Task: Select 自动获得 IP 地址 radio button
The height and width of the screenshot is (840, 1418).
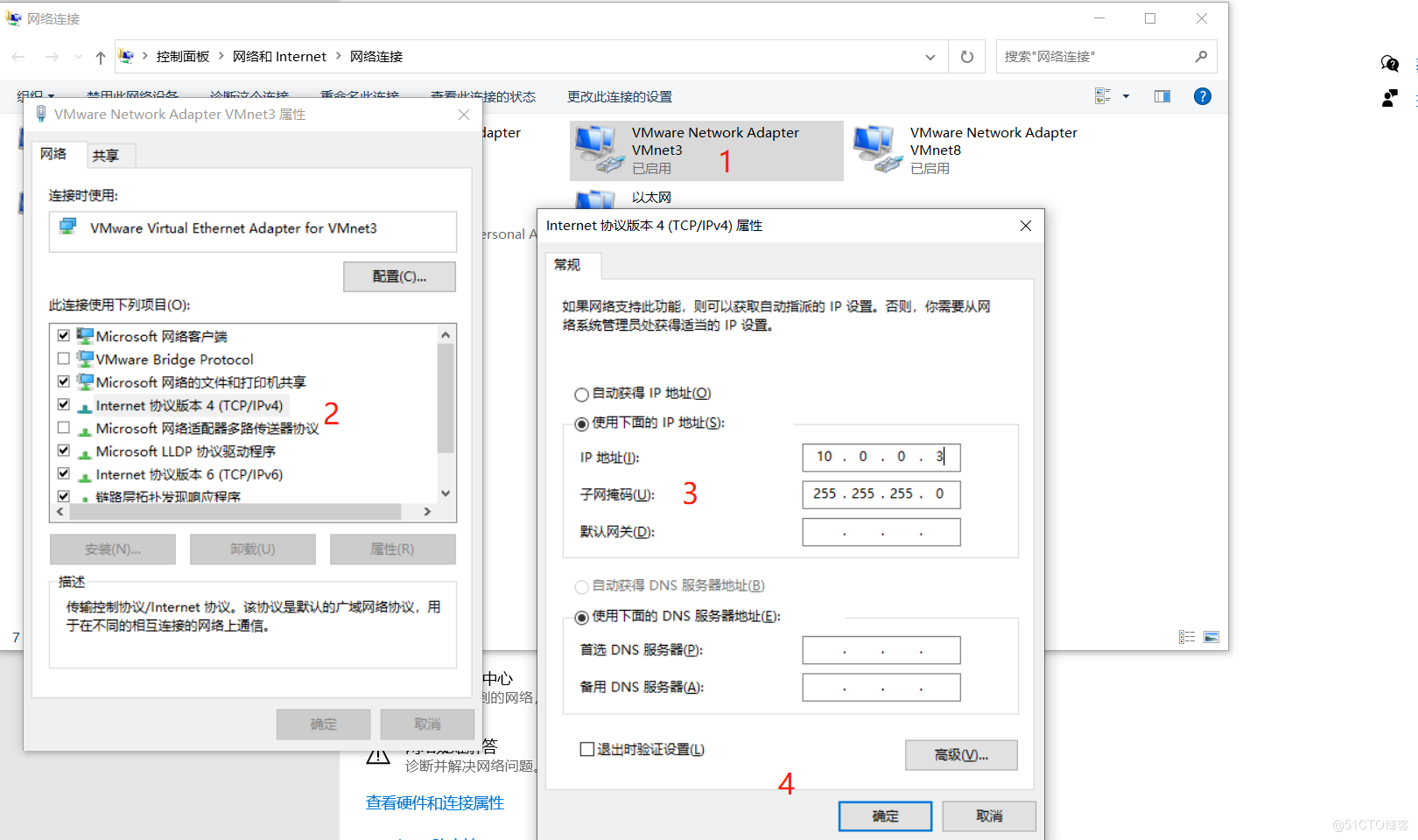Action: click(x=581, y=395)
